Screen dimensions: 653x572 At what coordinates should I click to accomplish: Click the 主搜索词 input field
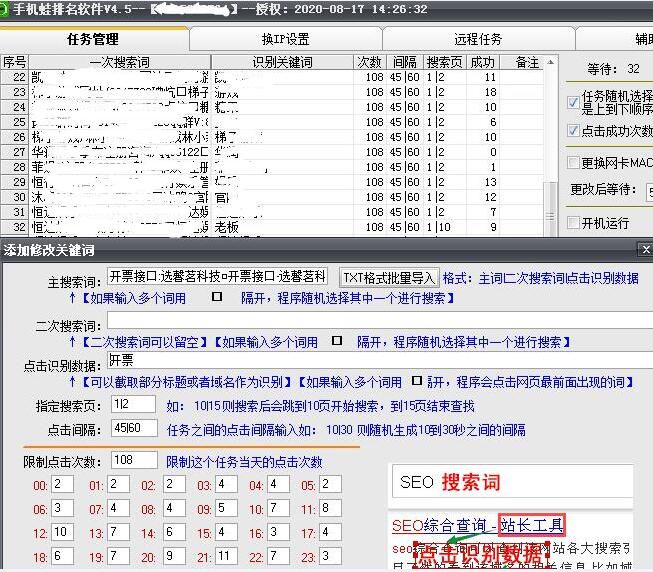(x=217, y=277)
